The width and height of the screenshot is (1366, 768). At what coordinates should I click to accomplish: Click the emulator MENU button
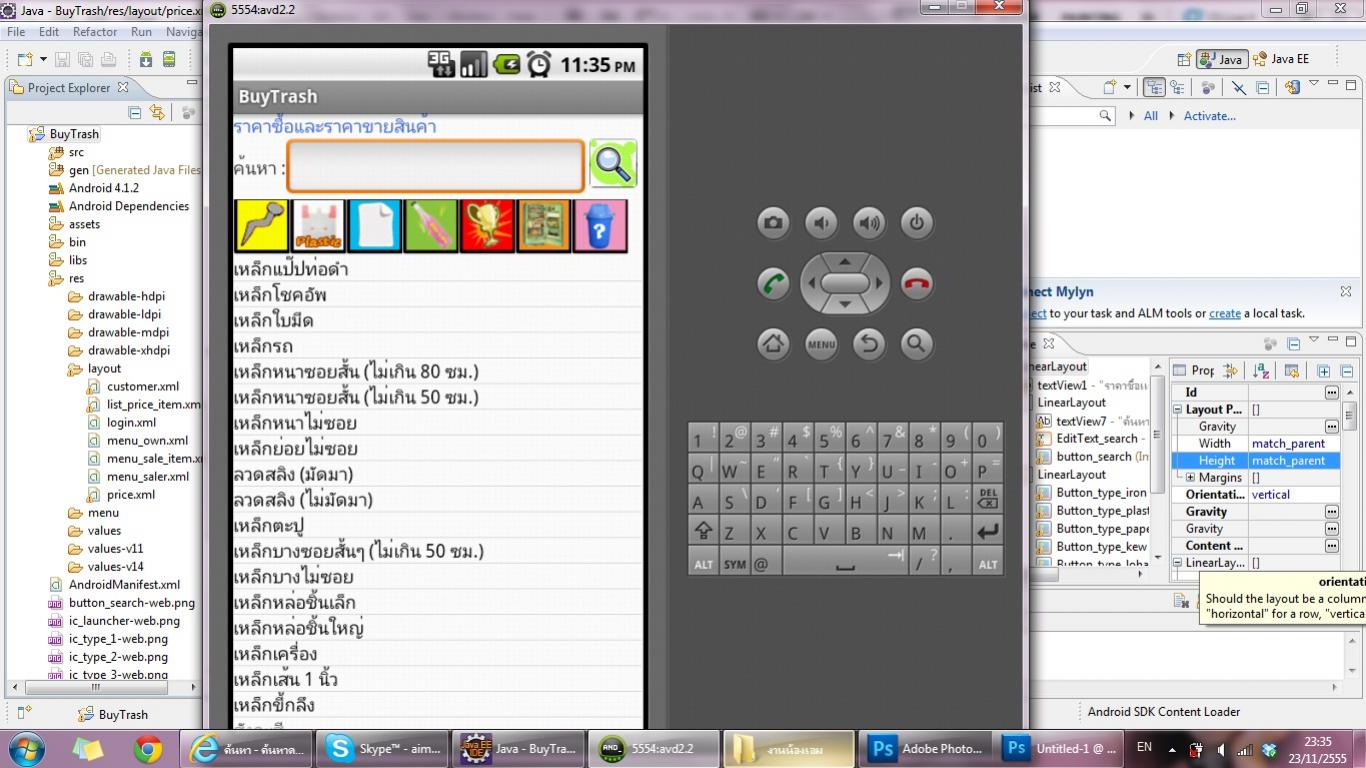pos(821,344)
